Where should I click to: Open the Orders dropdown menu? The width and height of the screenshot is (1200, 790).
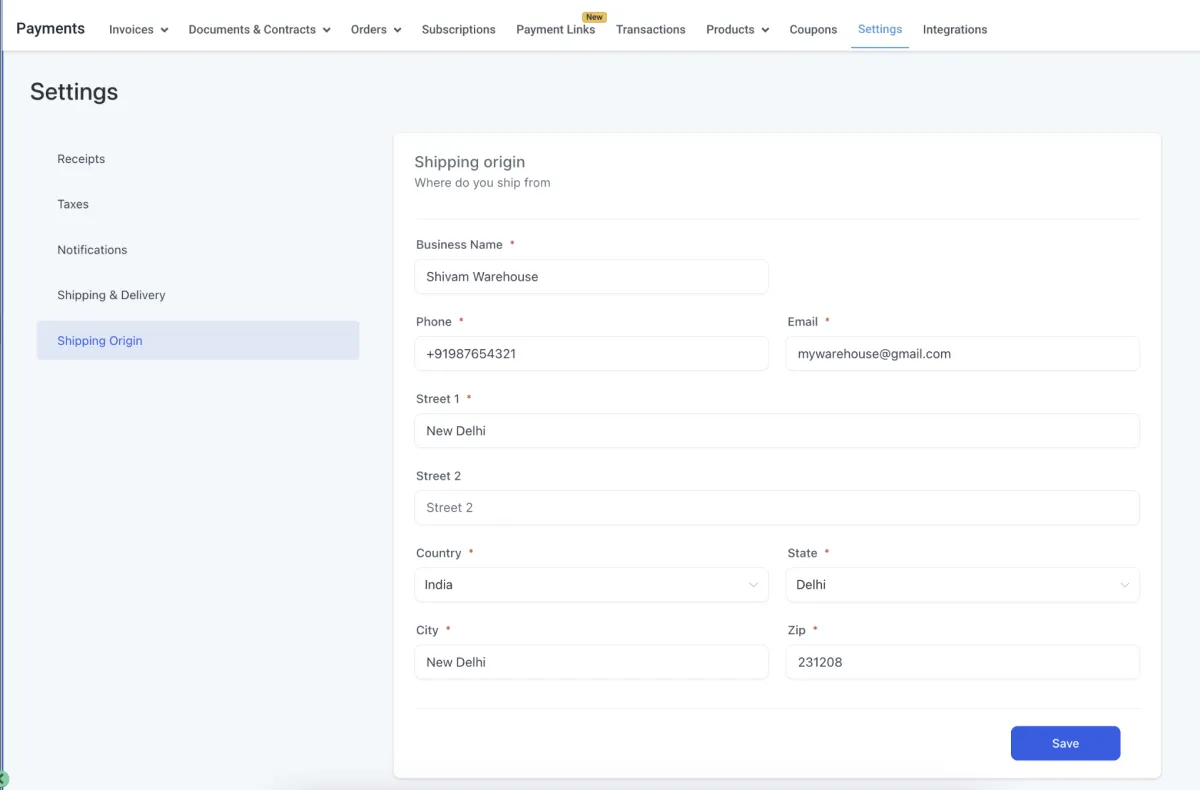coord(376,30)
